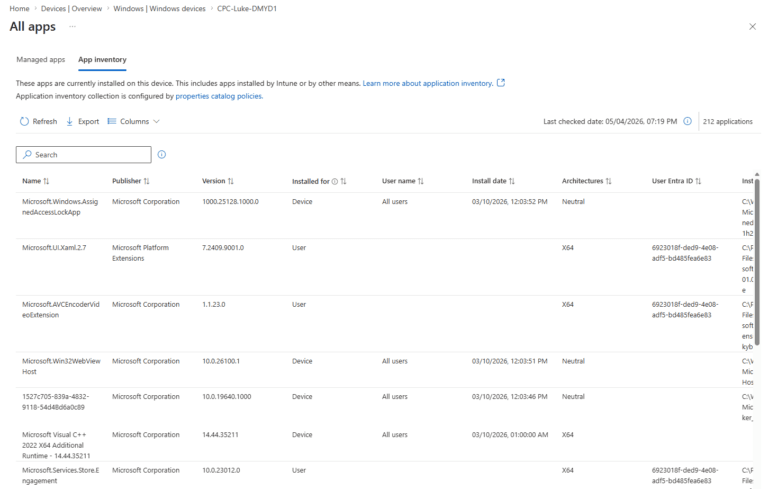Open Learn more about application inventory link
The width and height of the screenshot is (768, 489).
pyautogui.click(x=428, y=83)
